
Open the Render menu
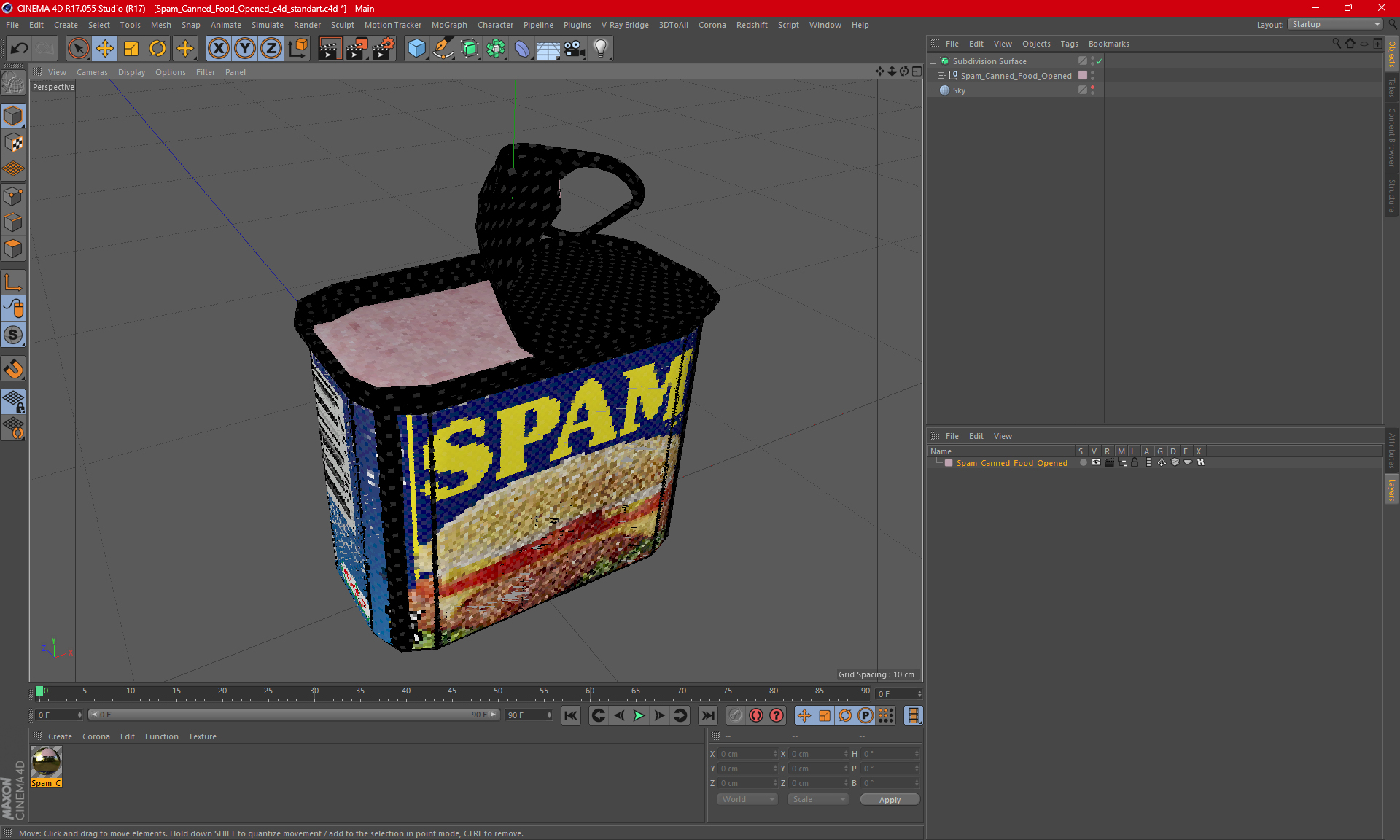307,25
